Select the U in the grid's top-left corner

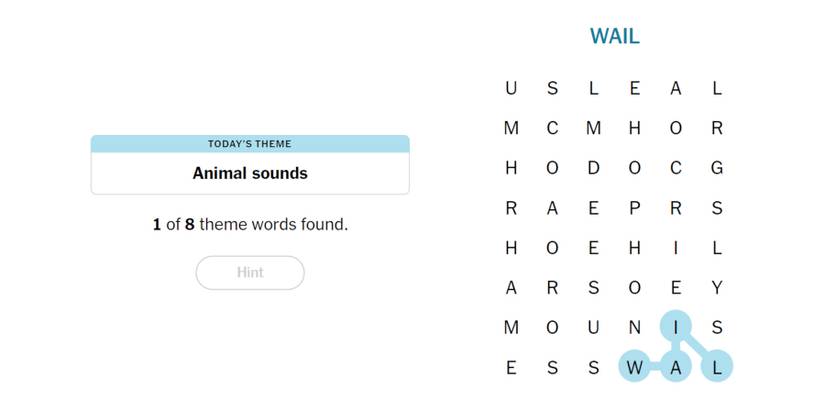(x=511, y=88)
